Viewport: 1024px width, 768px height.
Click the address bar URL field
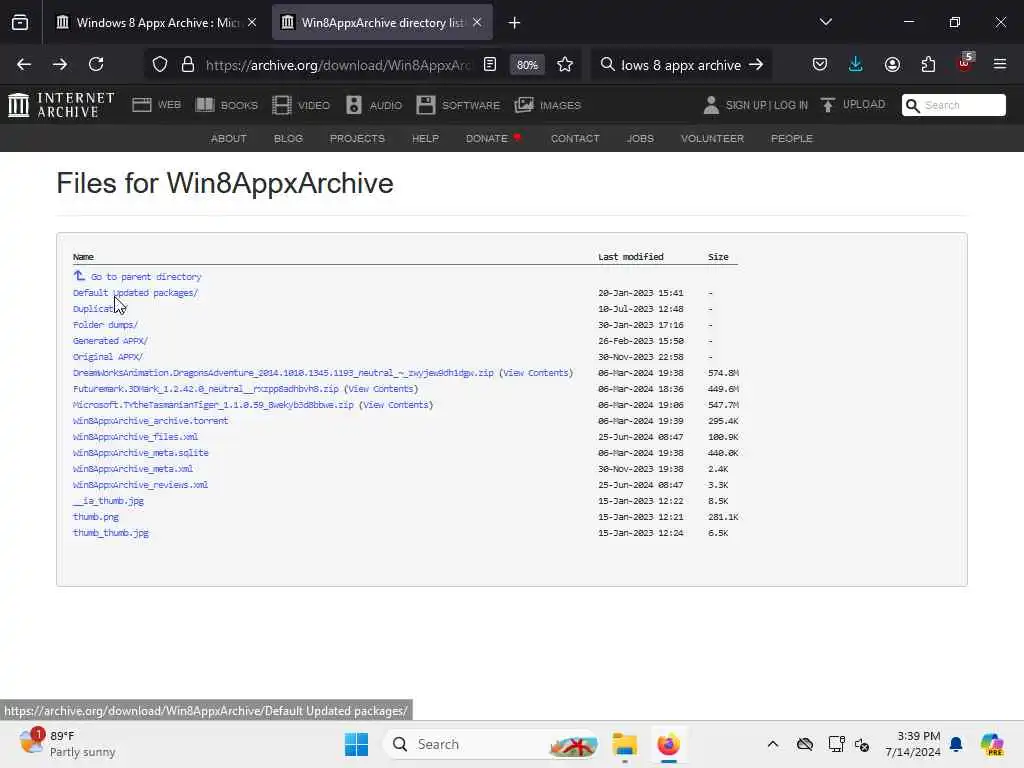coord(338,65)
